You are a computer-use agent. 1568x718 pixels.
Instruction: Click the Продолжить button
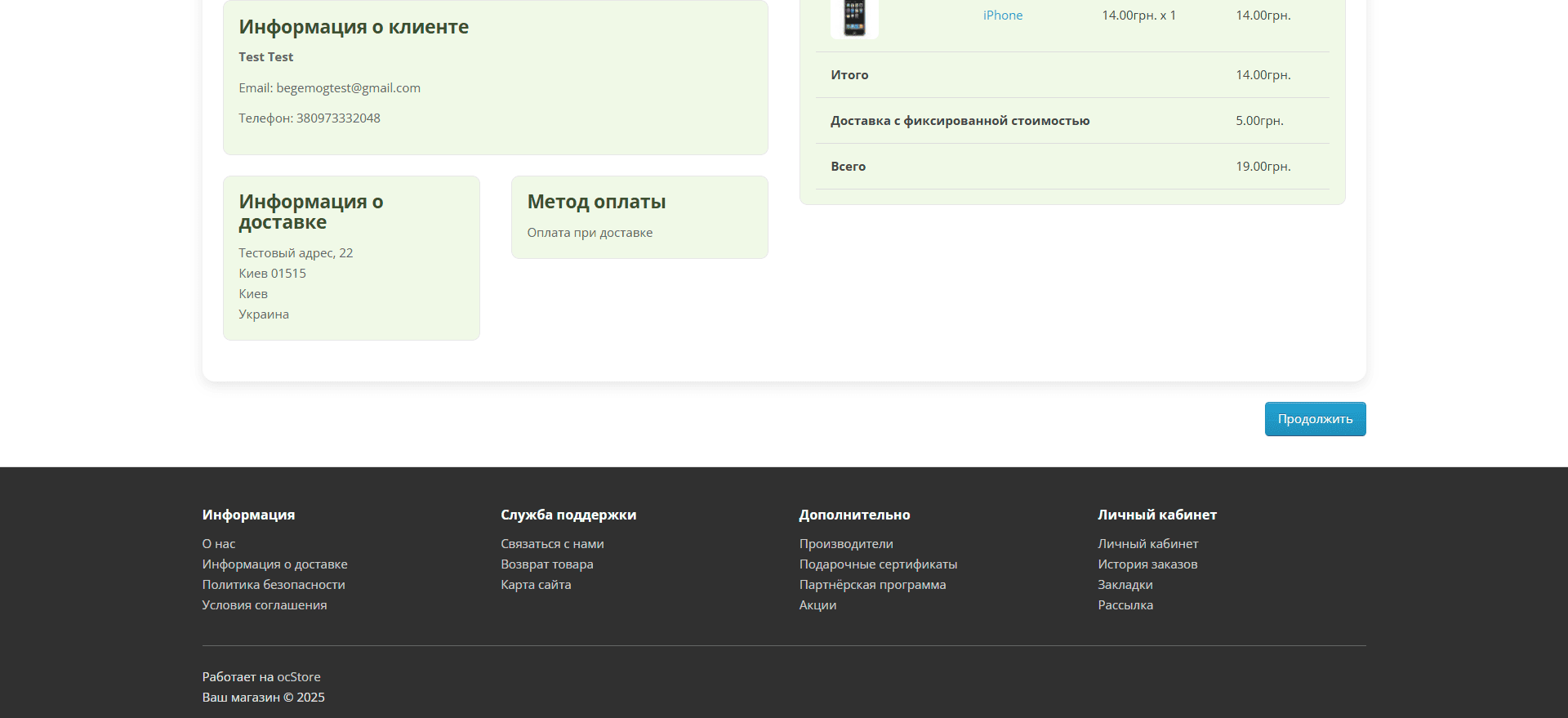pos(1315,419)
